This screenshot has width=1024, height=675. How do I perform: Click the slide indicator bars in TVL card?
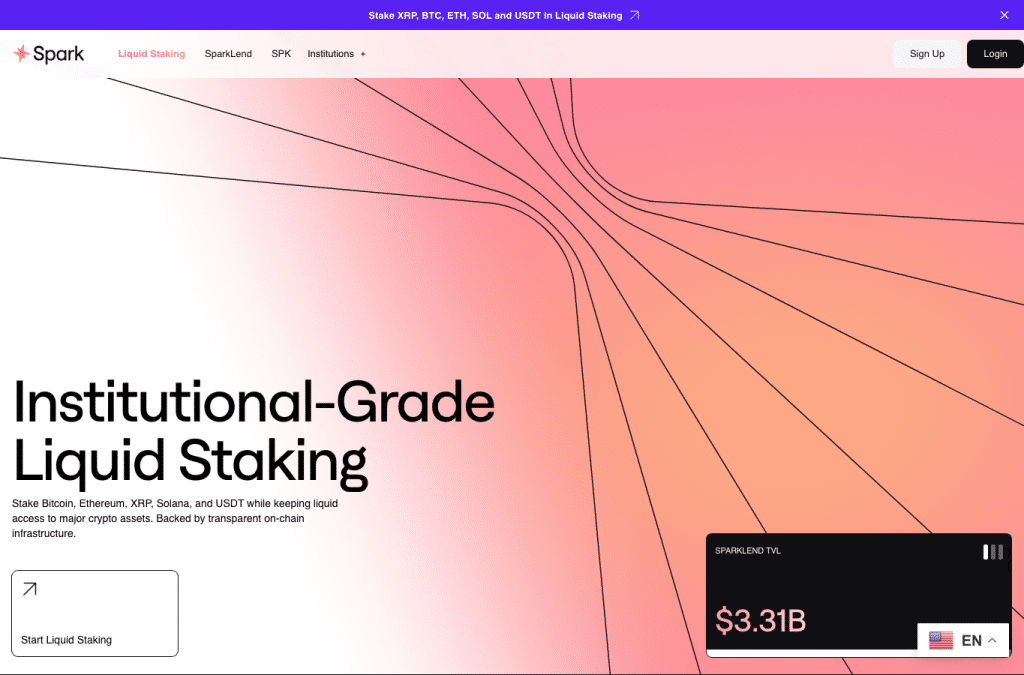coord(993,552)
